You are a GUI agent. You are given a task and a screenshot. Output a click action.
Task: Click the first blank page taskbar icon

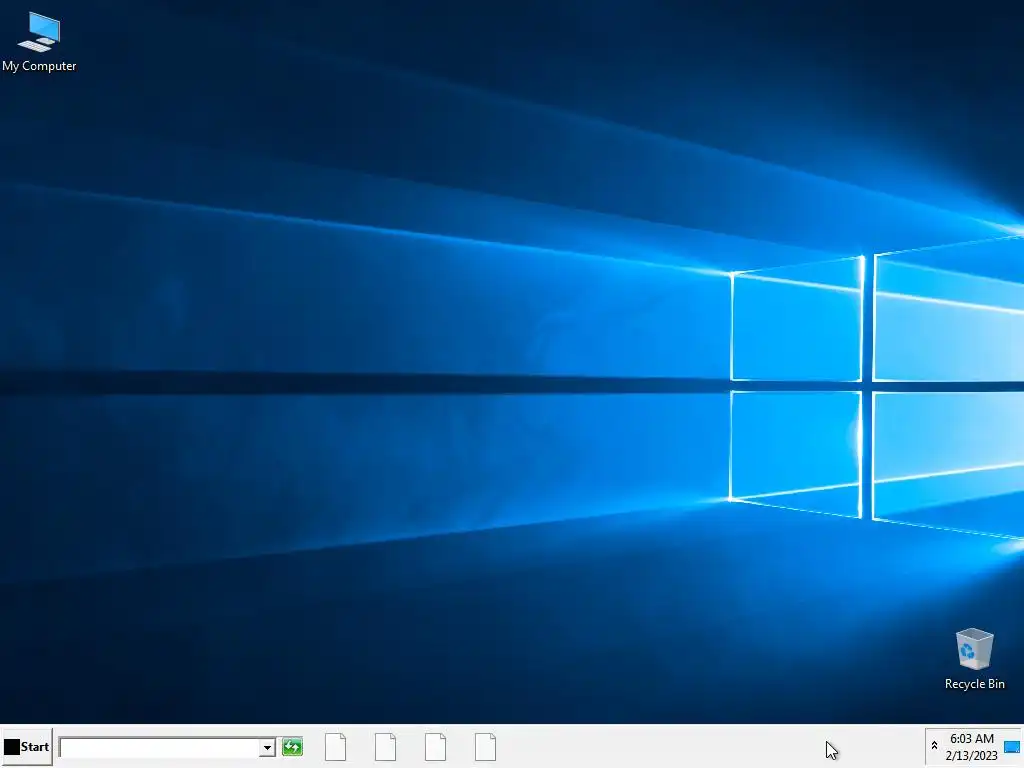click(x=336, y=746)
